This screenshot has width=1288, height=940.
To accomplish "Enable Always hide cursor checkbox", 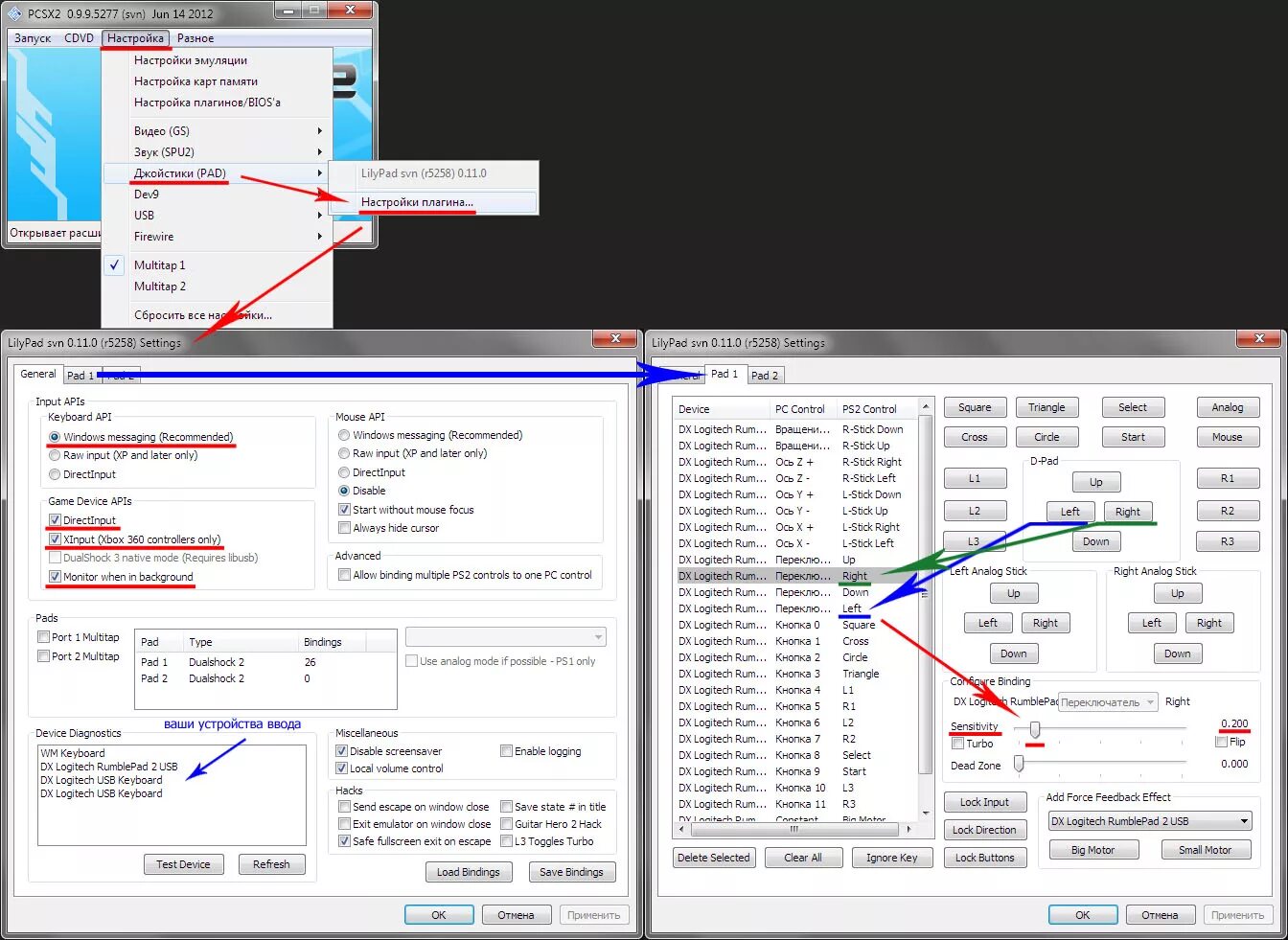I will point(344,528).
